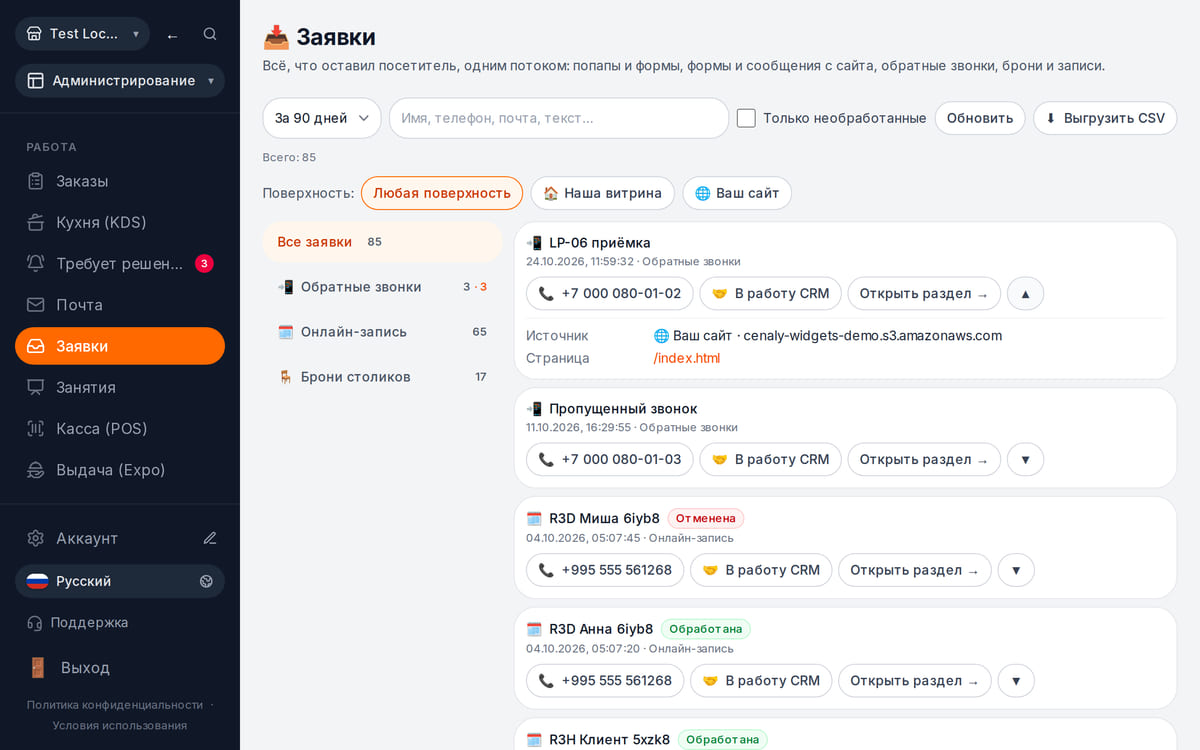Viewport: 1200px width, 750px height.
Task: Expand the Администрирование section dropdown
Action: point(120,80)
